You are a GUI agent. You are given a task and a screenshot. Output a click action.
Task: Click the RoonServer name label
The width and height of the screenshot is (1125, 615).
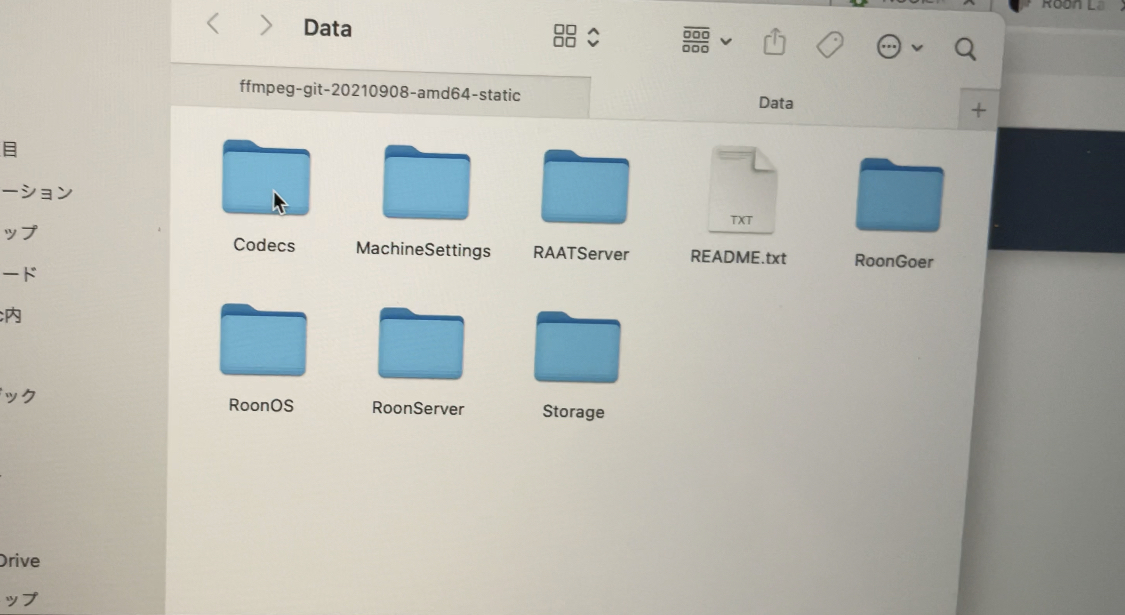418,408
